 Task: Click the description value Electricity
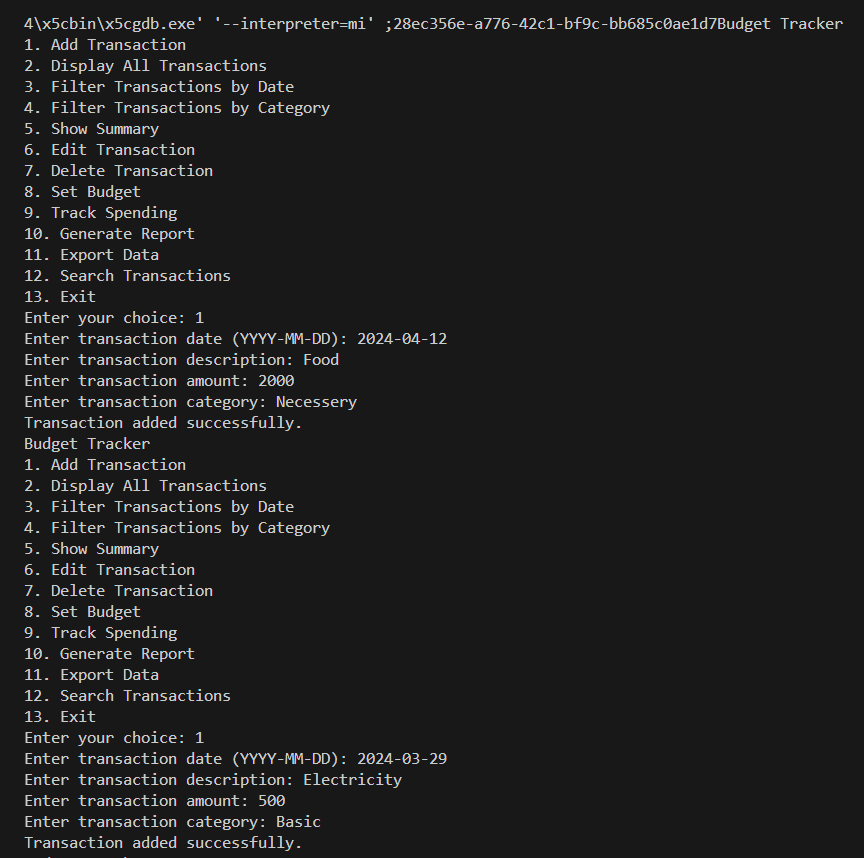[352, 780]
